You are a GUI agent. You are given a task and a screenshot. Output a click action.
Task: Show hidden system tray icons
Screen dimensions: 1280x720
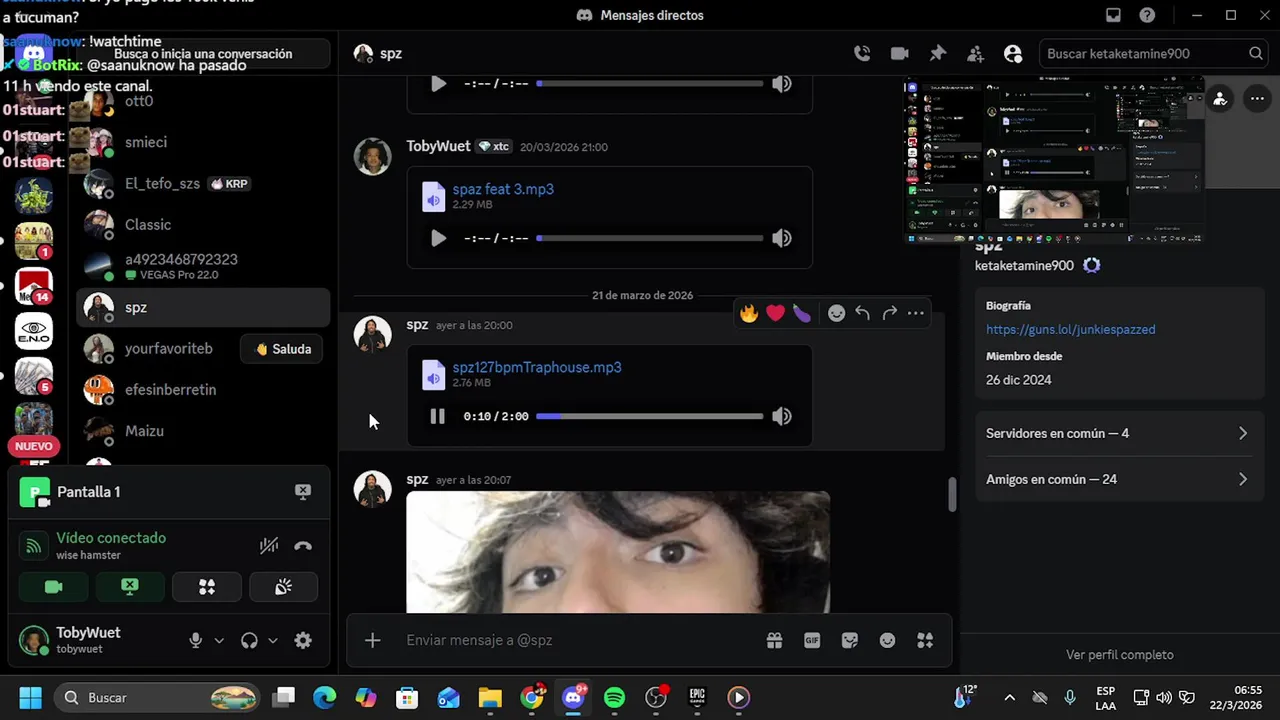[1009, 697]
